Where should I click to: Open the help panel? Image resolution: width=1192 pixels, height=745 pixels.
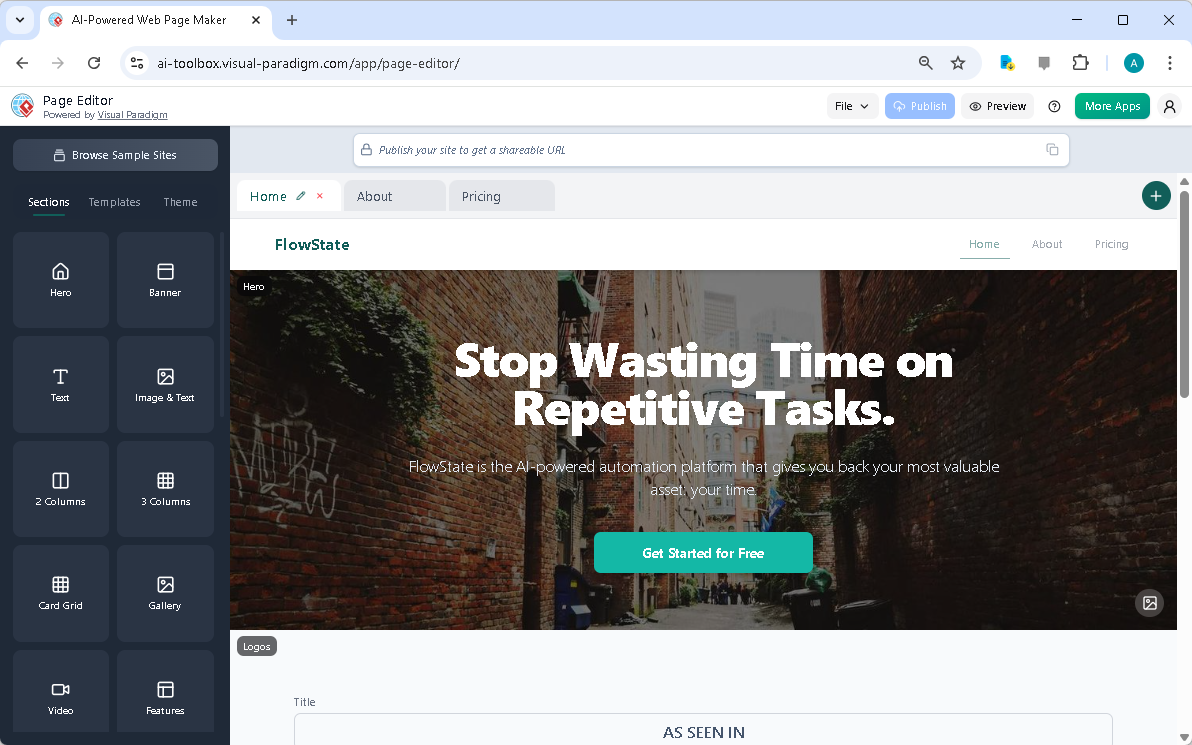click(1054, 106)
